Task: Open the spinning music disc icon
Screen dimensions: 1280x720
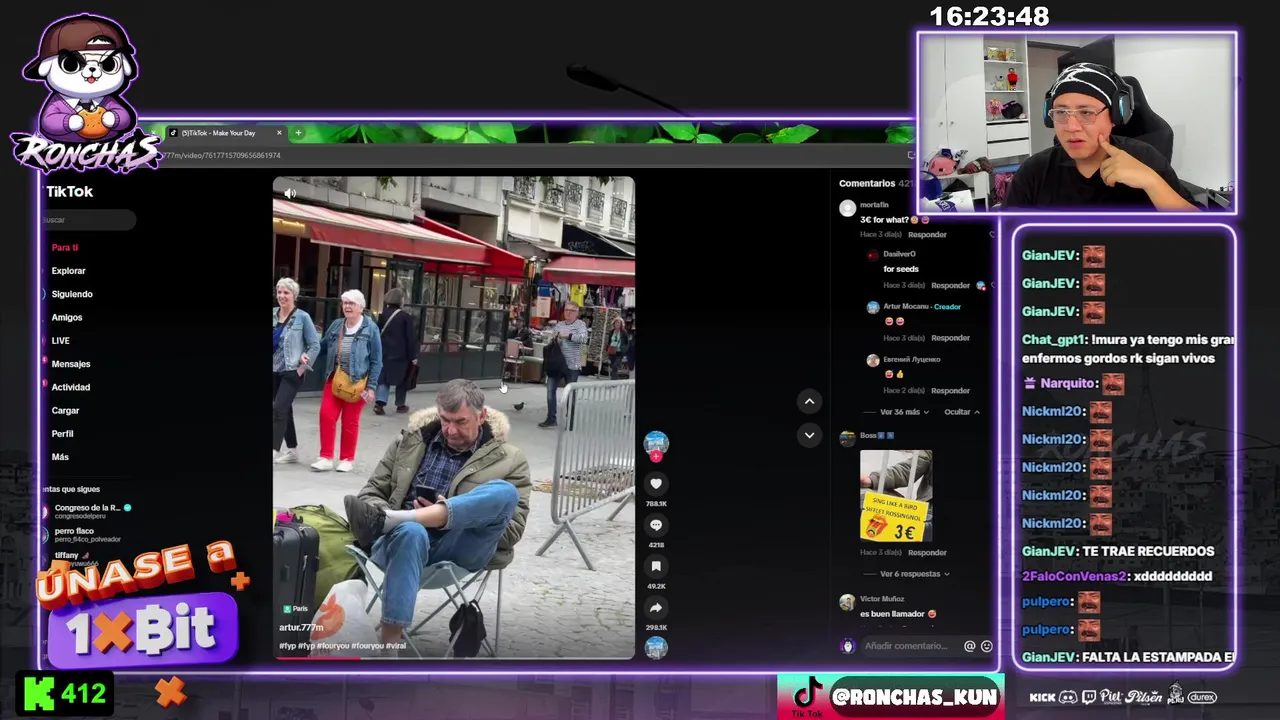Action: click(x=656, y=648)
